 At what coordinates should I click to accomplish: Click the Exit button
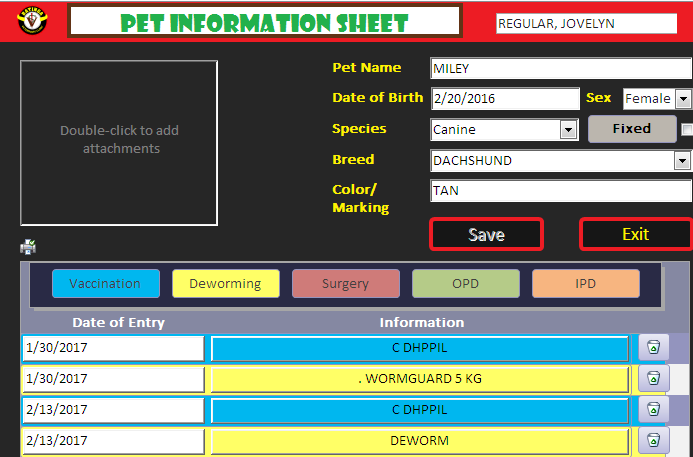(x=635, y=234)
